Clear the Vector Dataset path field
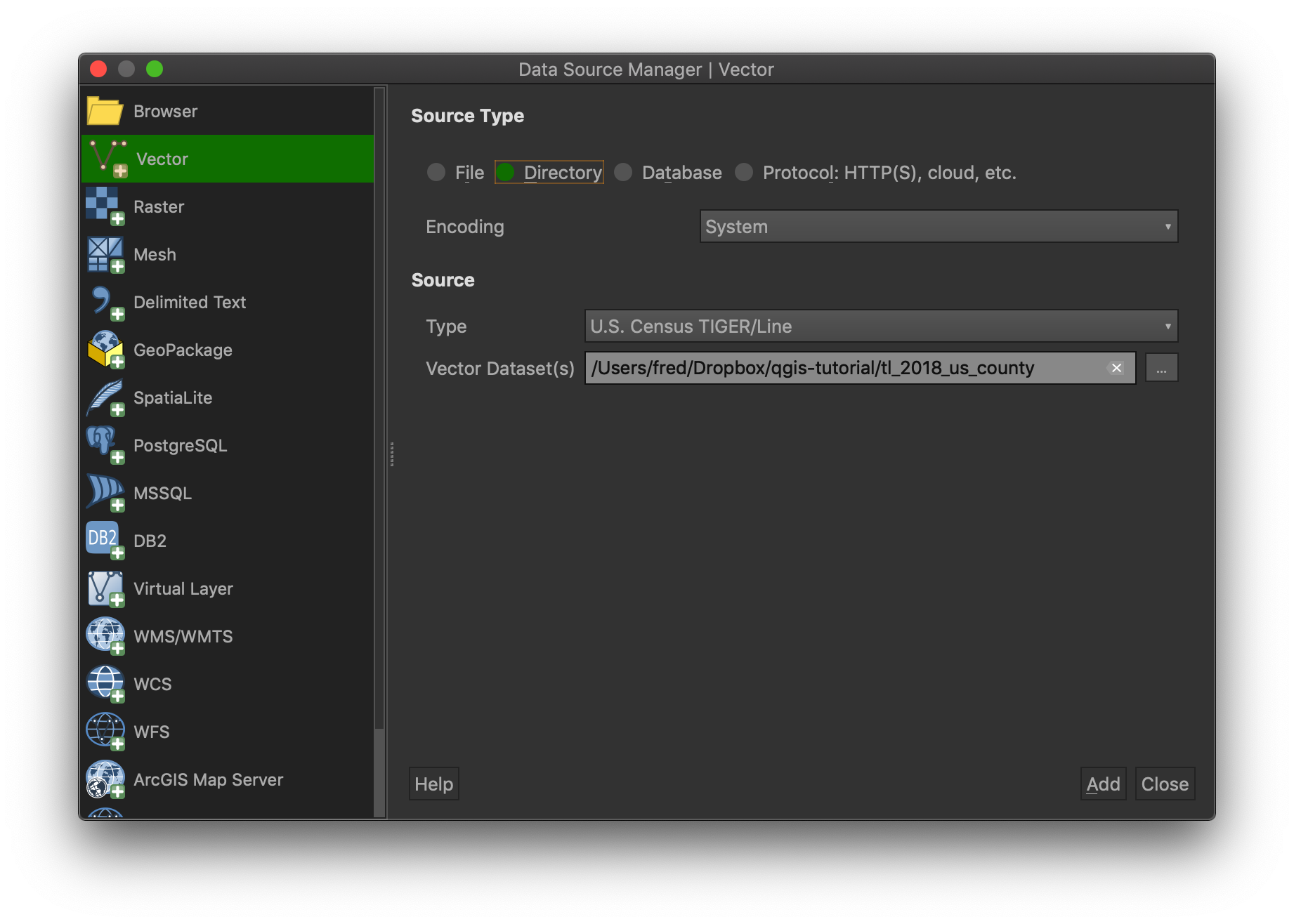Viewport: 1294px width, 924px height. 1116,368
